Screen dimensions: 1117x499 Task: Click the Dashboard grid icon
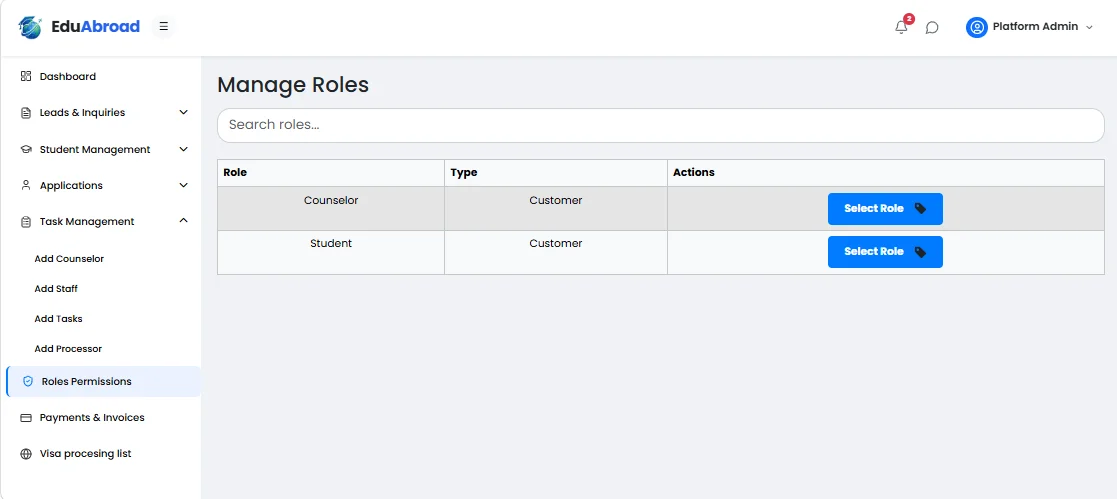click(x=26, y=76)
